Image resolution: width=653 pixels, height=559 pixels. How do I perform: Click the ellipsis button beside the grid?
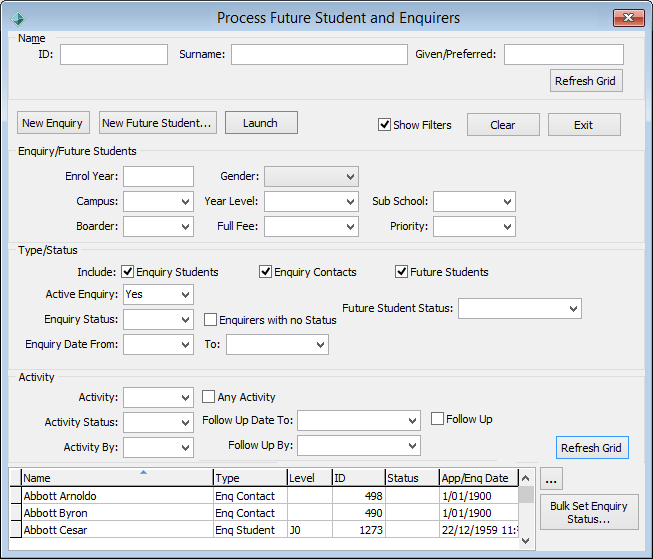551,479
